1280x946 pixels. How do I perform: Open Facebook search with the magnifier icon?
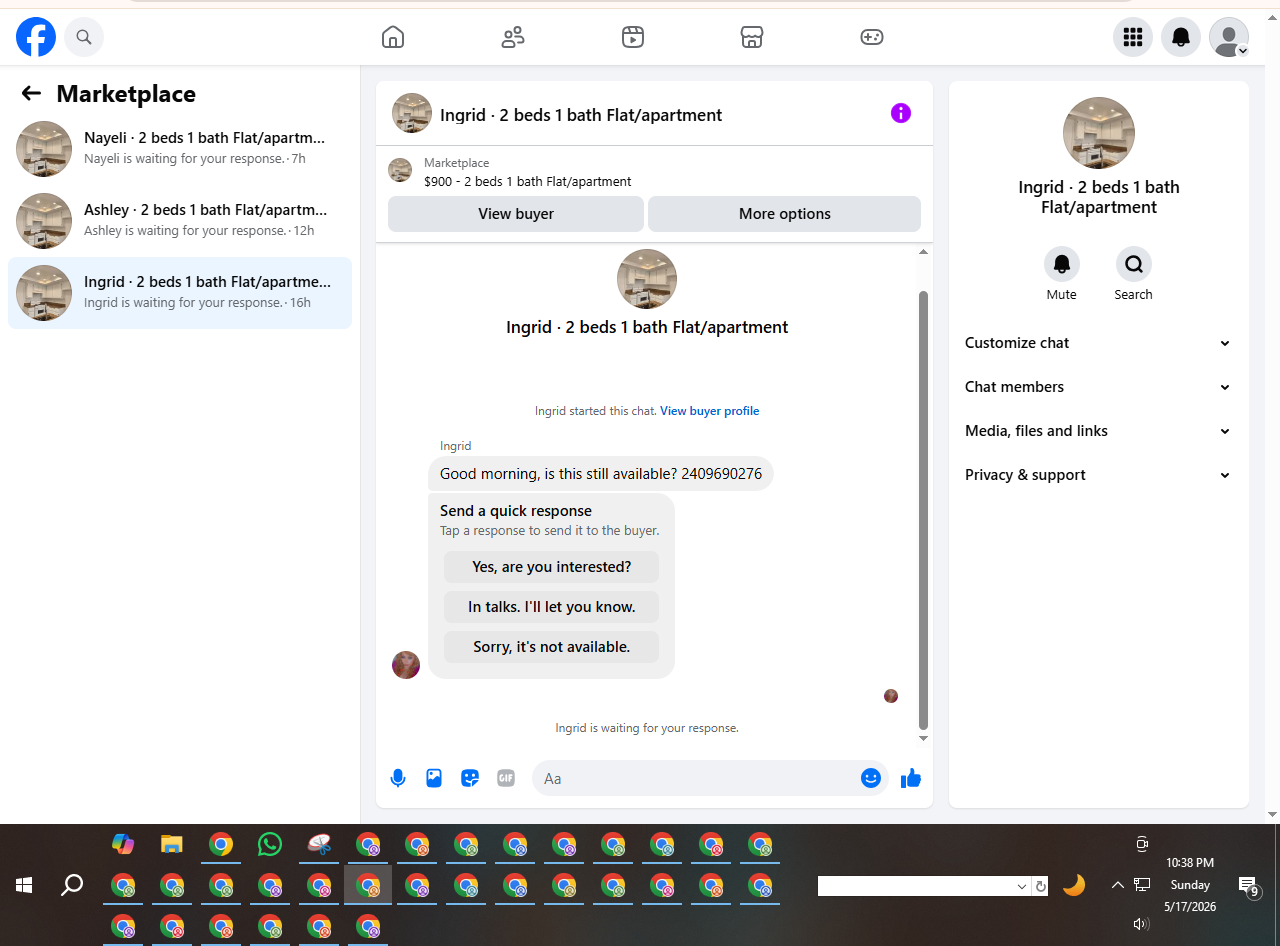pyautogui.click(x=84, y=37)
